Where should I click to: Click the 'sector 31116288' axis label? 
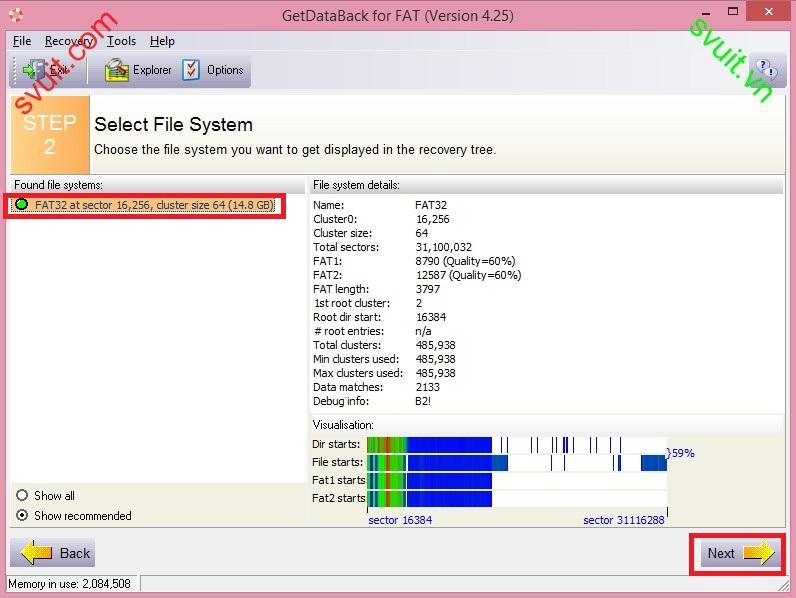click(x=623, y=520)
